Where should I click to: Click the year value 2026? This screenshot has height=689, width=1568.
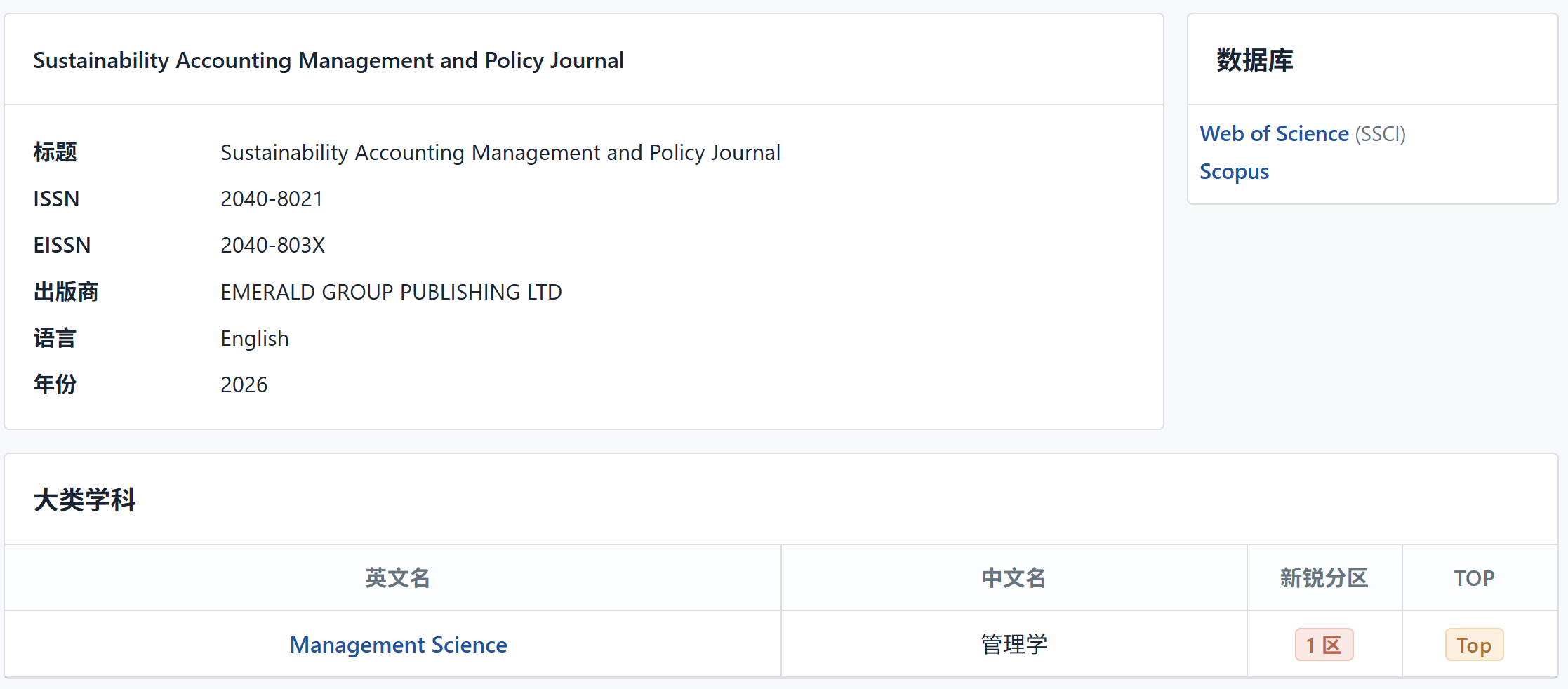(244, 385)
